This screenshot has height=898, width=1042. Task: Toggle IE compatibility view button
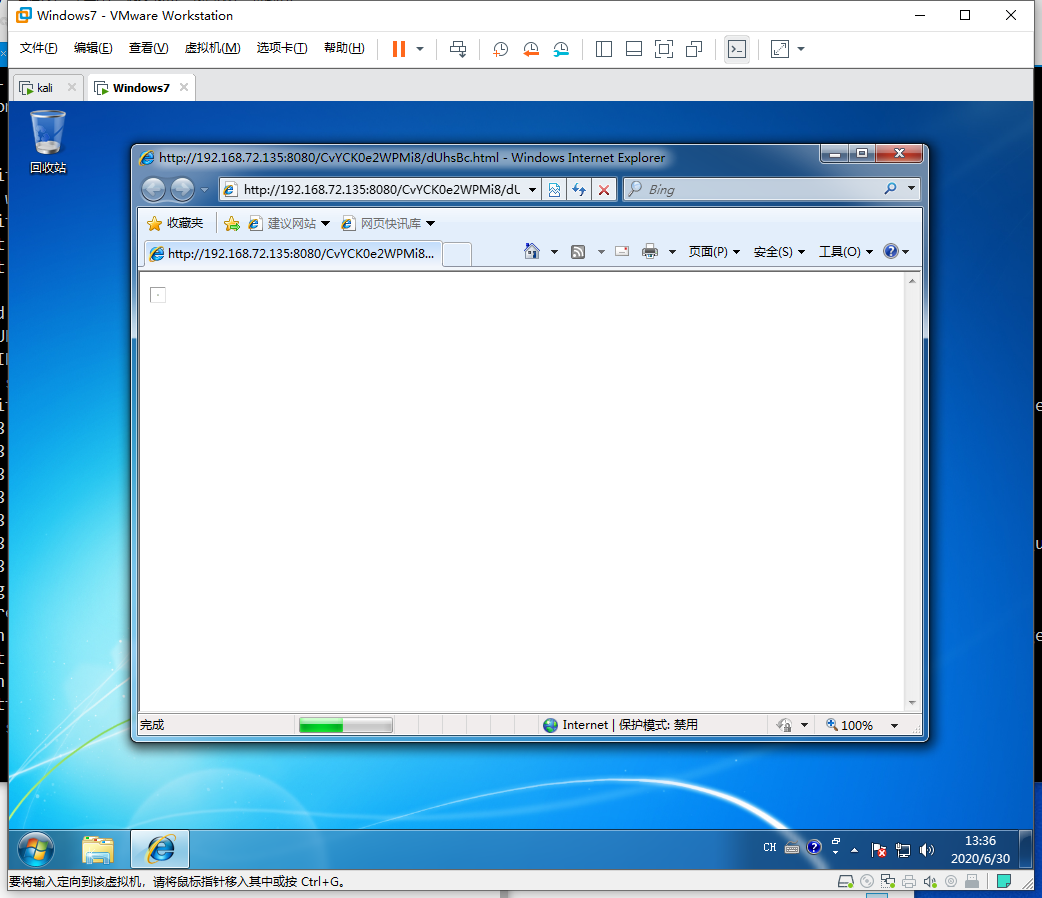554,190
